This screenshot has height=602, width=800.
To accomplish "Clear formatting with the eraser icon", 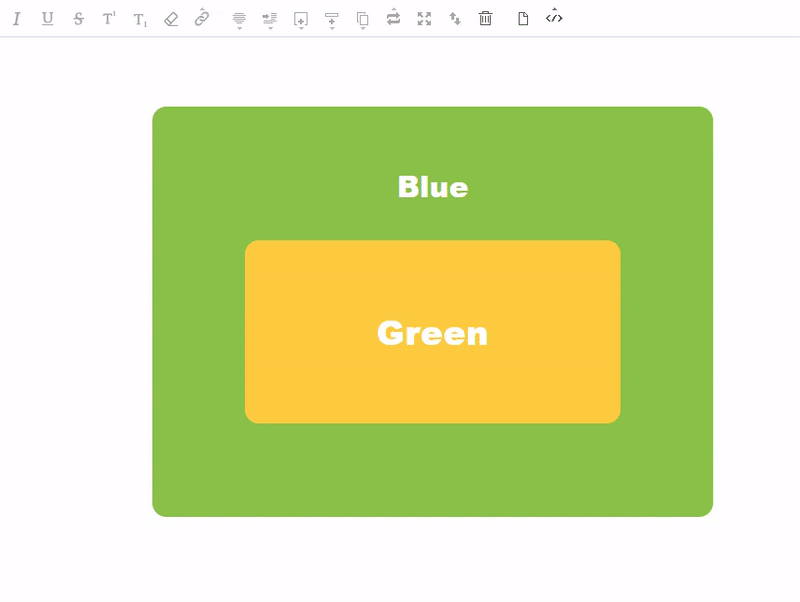I will (171, 19).
